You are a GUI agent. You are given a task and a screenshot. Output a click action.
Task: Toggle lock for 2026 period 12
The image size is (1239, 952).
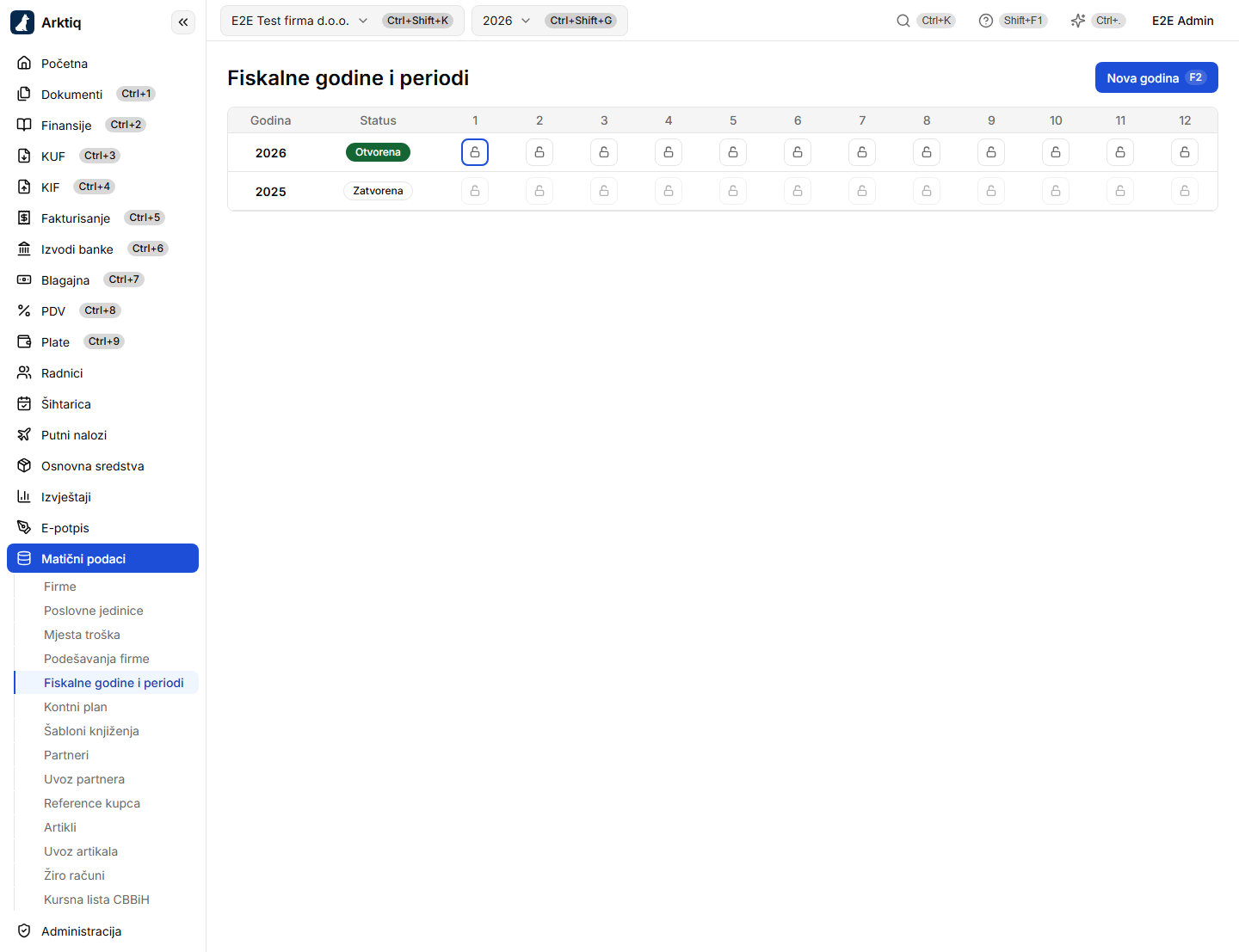[1185, 152]
